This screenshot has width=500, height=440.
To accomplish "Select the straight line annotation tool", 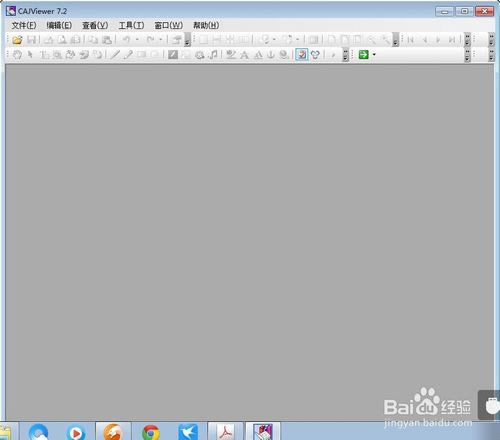I will [115, 54].
